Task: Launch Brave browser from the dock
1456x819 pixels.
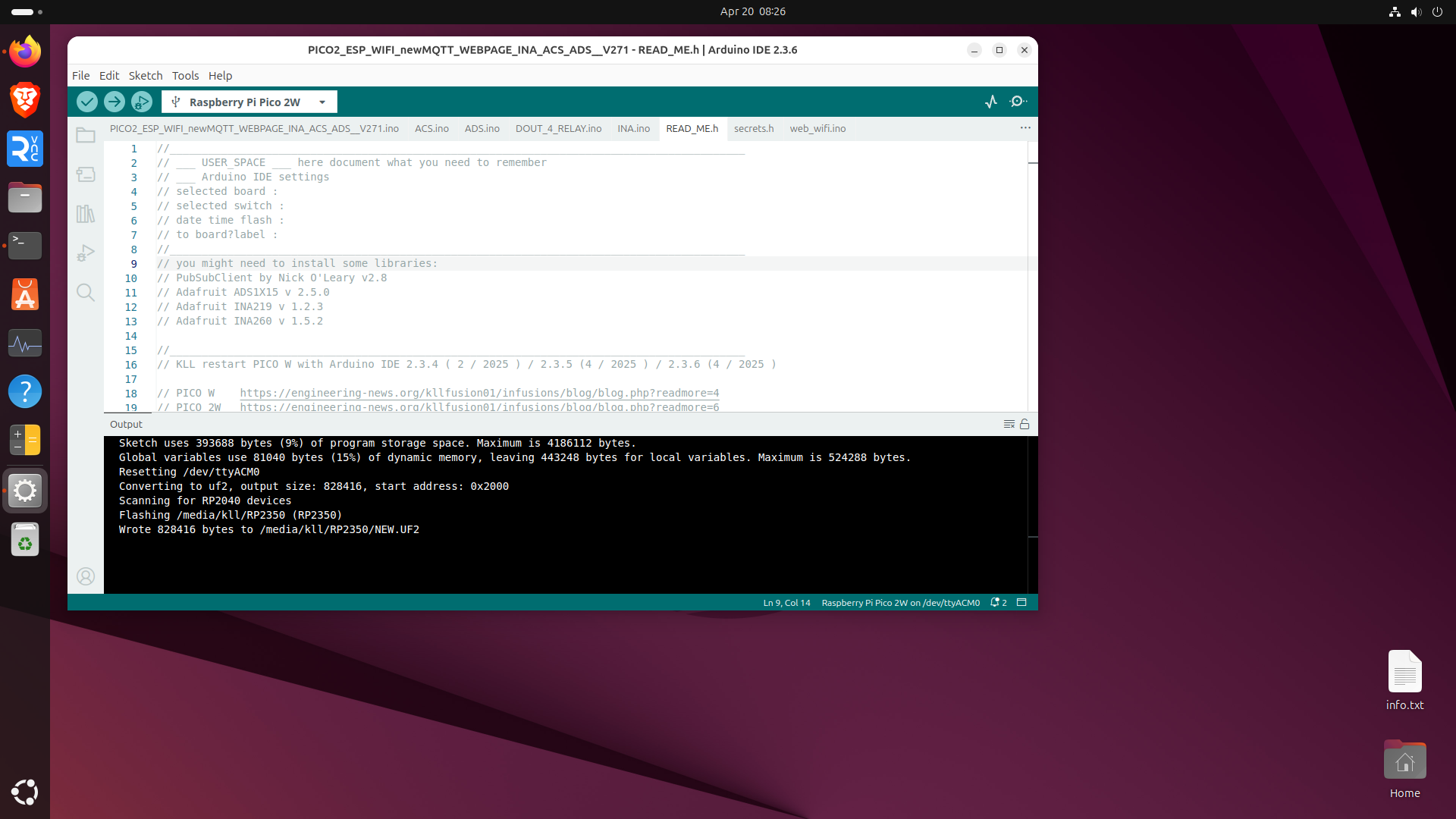Action: point(25,100)
